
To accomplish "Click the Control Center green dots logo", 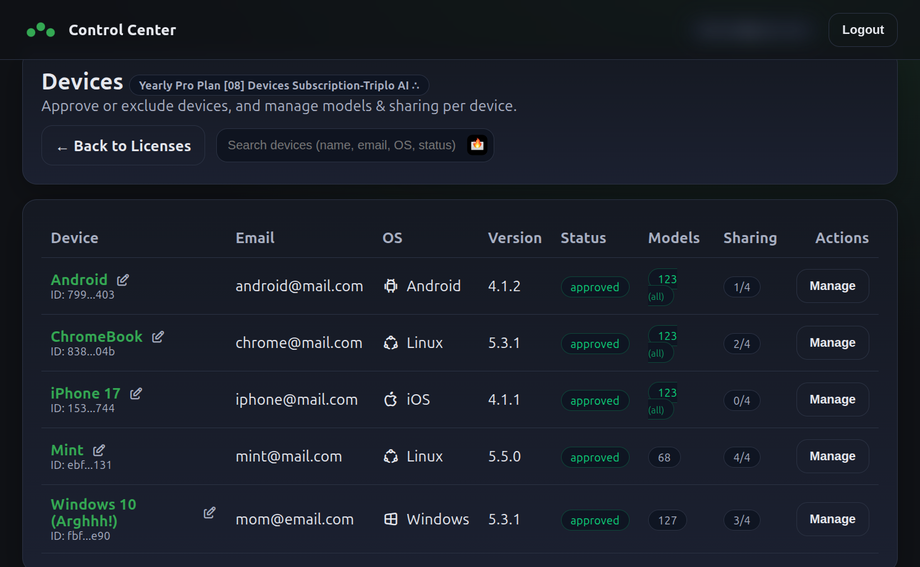I will tap(41, 30).
